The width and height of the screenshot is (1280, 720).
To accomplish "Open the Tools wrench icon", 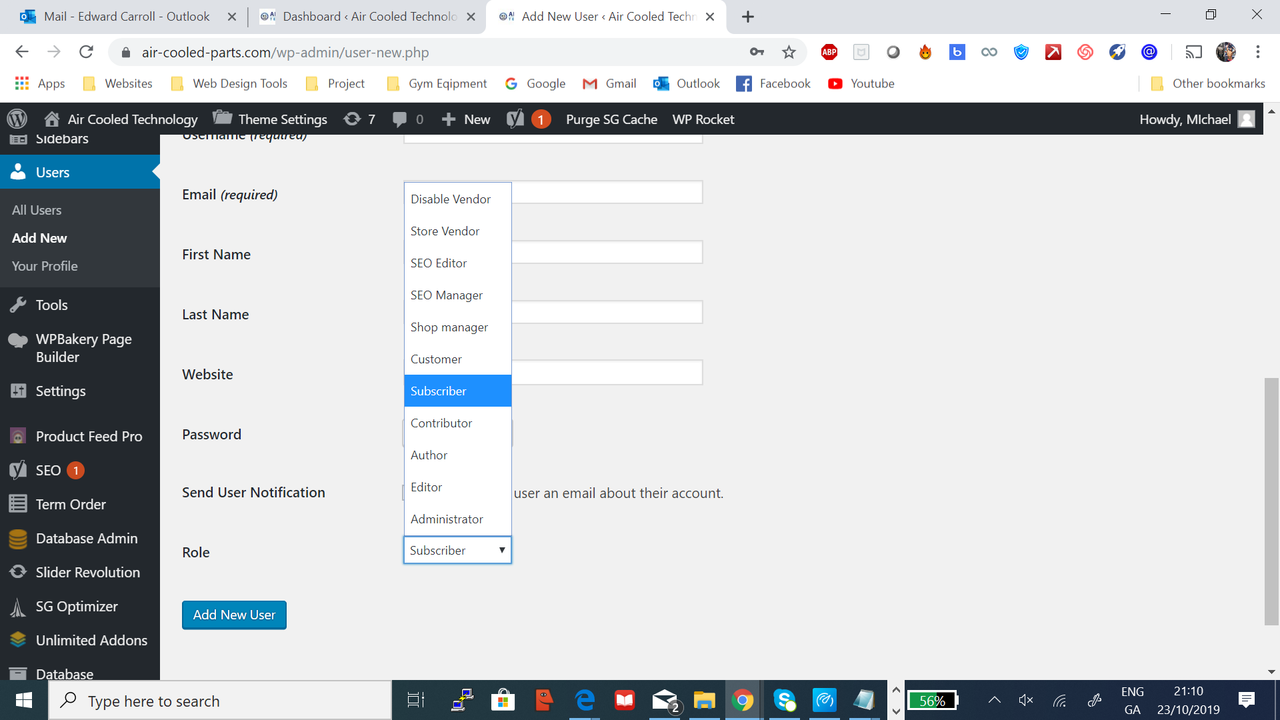I will tap(18, 305).
